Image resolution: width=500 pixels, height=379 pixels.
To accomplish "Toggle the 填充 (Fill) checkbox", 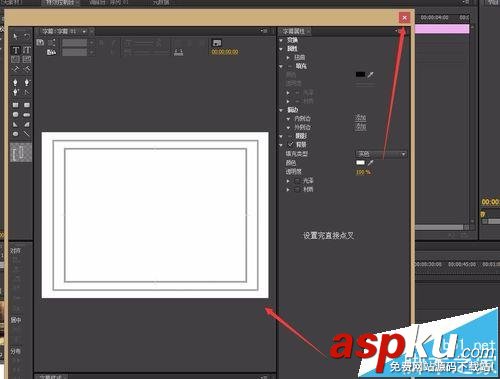I will pos(290,66).
